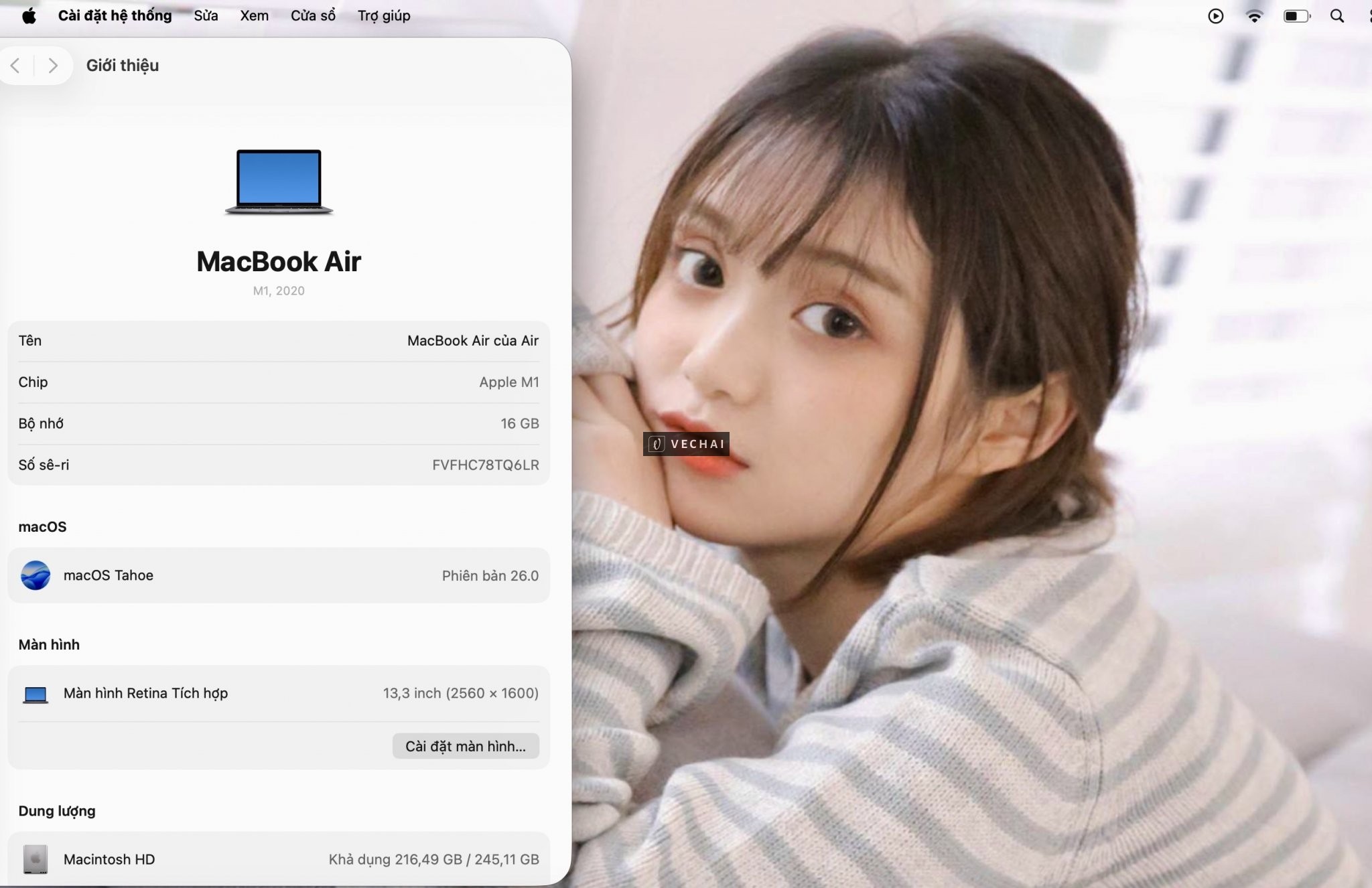Click the Retina display laptop icon
1372x888 pixels.
(x=36, y=694)
